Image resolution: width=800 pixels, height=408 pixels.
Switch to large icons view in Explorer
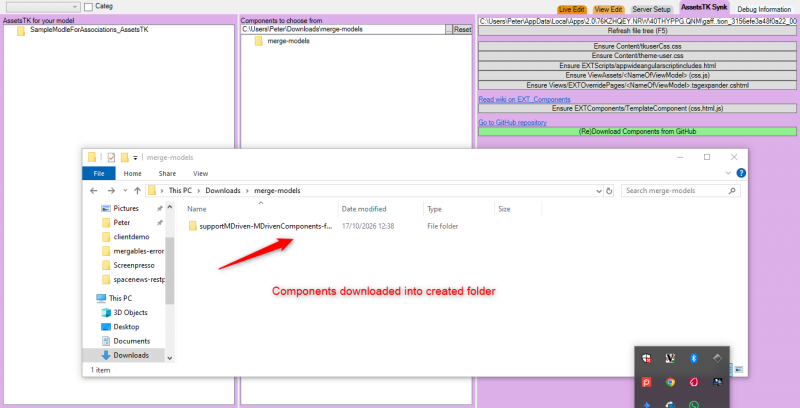(x=739, y=369)
